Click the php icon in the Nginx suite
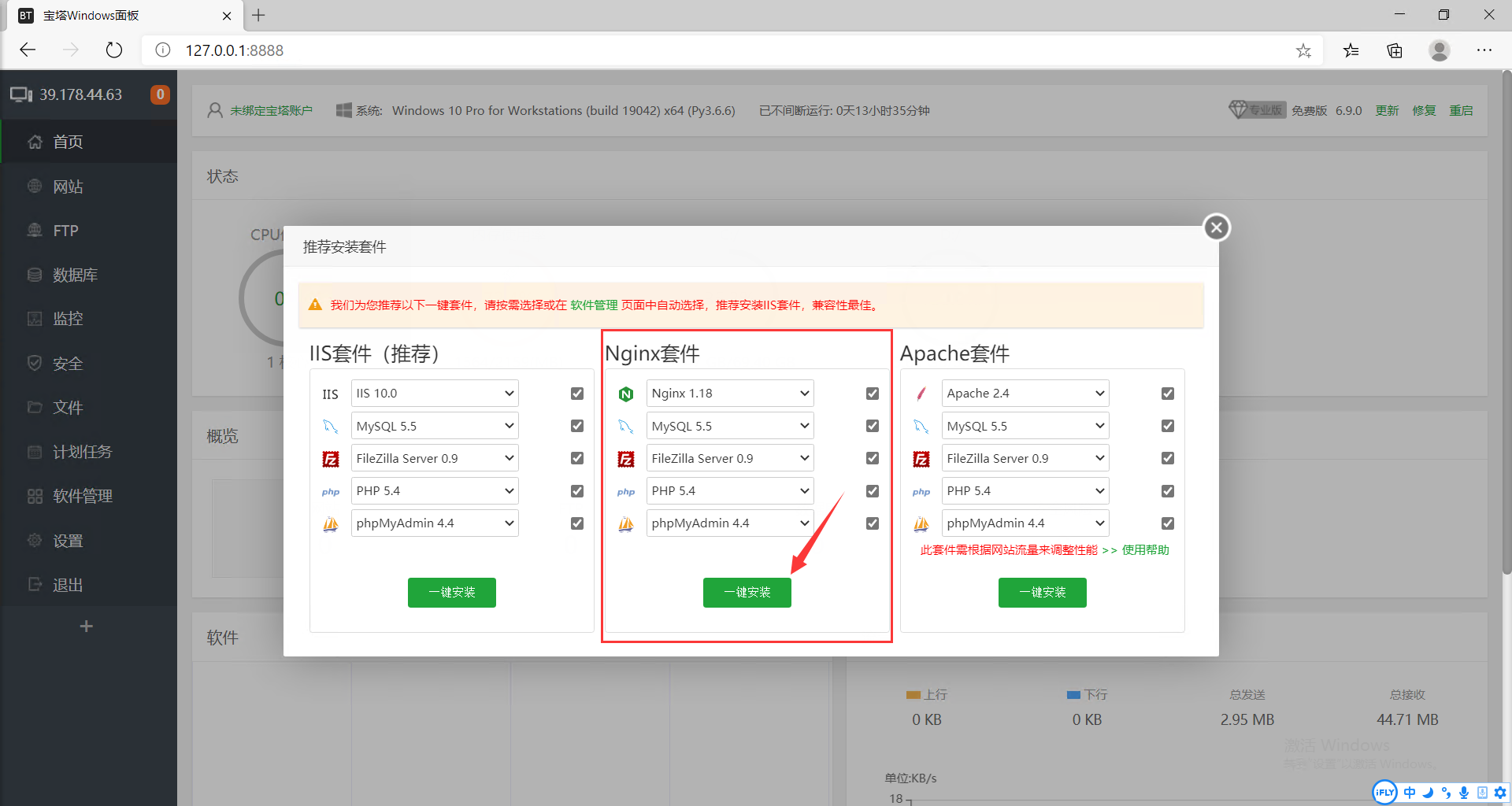 tap(626, 492)
